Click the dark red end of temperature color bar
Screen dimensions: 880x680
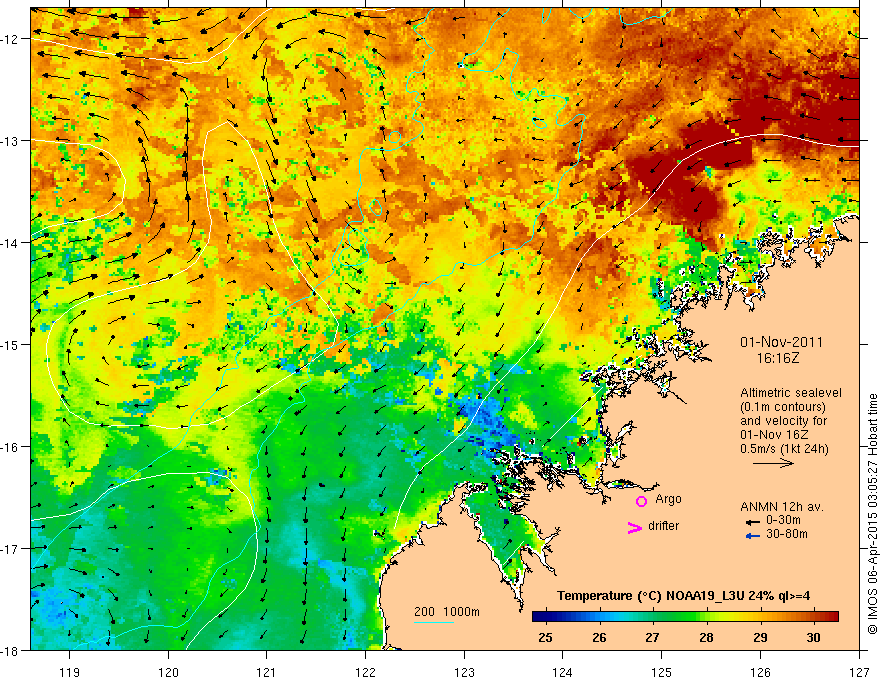tap(832, 616)
